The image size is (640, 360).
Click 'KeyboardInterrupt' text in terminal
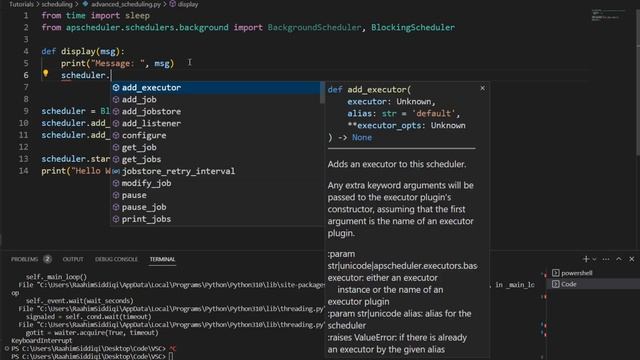(42, 340)
